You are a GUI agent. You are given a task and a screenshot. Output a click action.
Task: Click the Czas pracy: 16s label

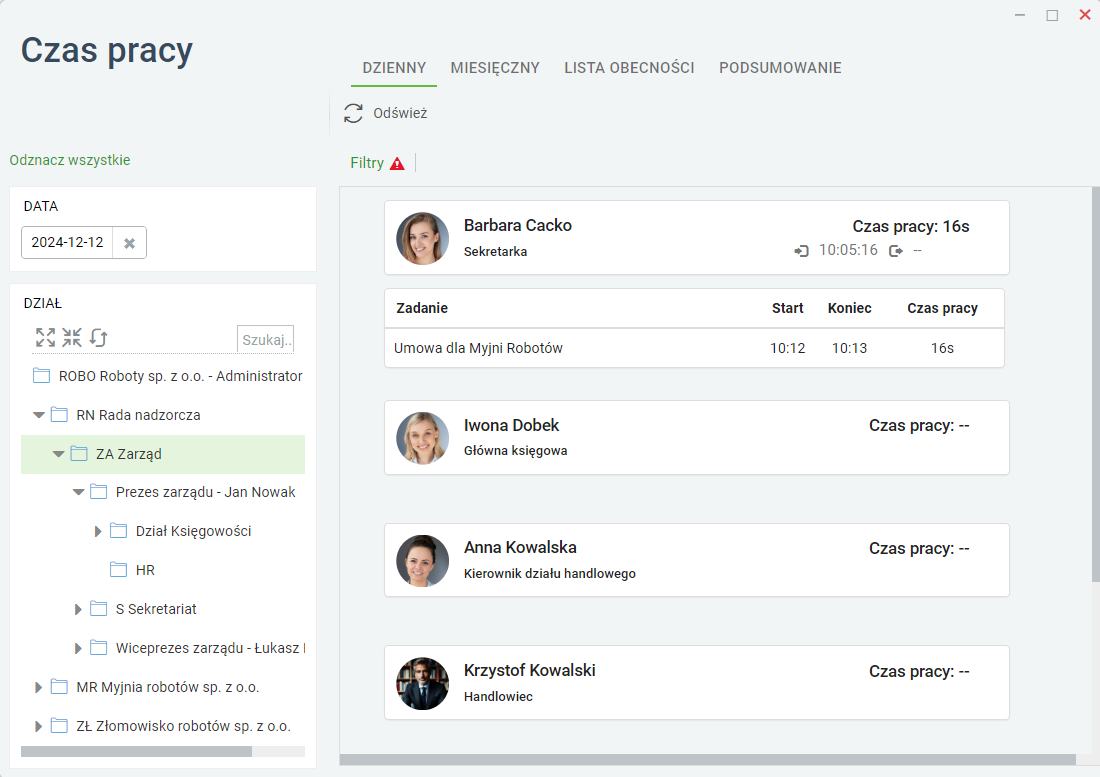pos(911,226)
